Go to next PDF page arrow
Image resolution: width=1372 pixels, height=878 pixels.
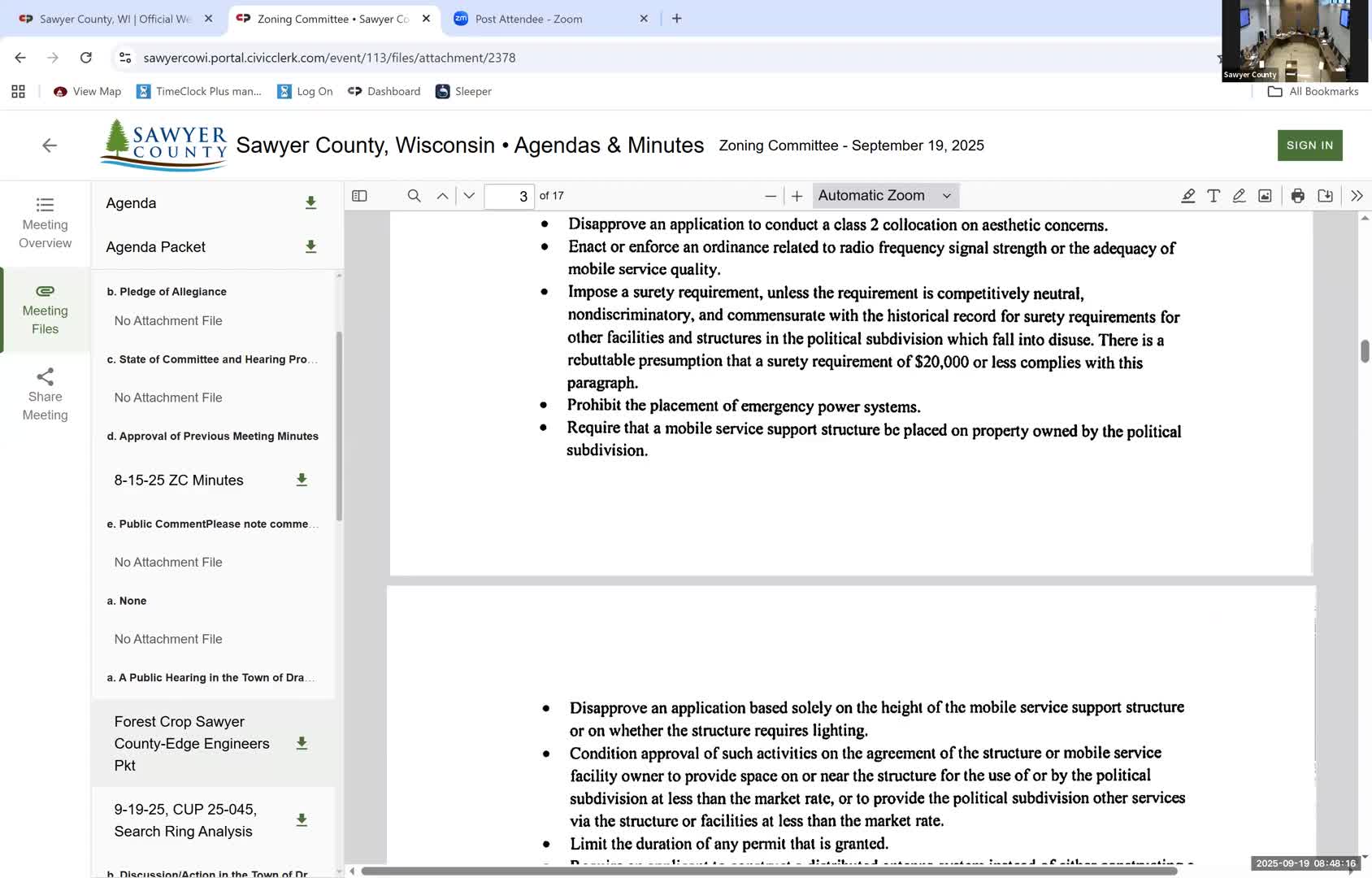[x=469, y=196]
